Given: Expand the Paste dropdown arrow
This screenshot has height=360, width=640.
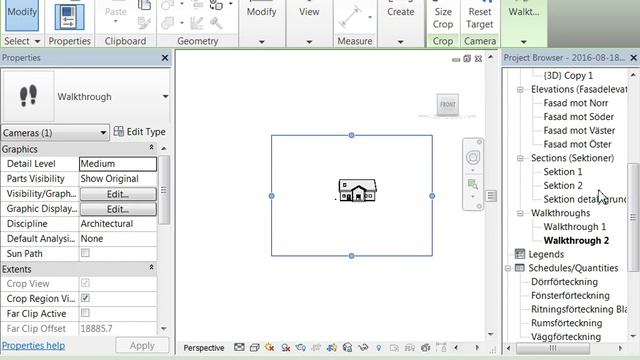Looking at the screenshot, I should [x=116, y=21].
